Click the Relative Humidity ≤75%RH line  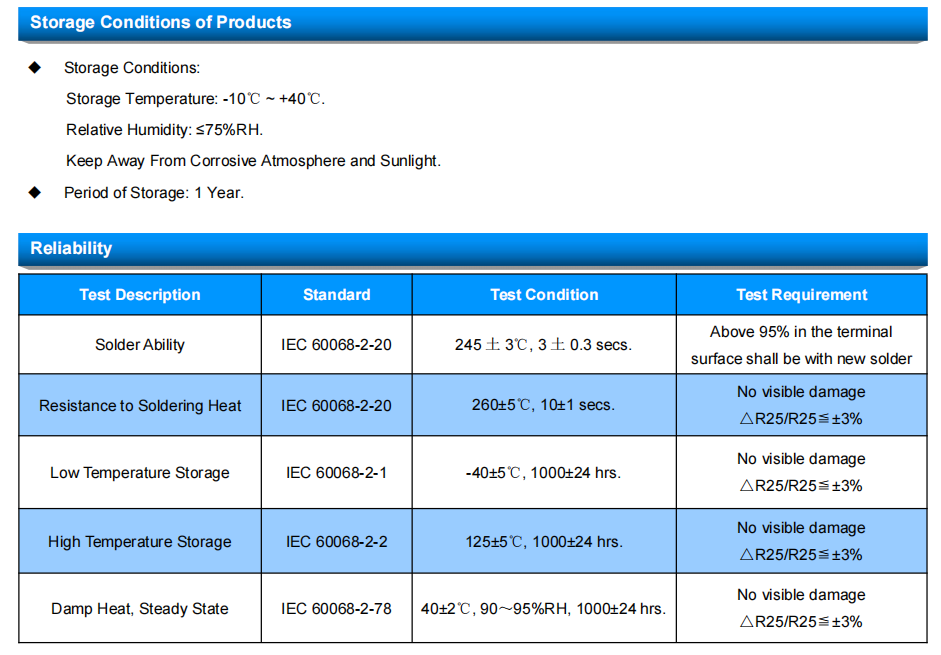pyautogui.click(x=164, y=130)
